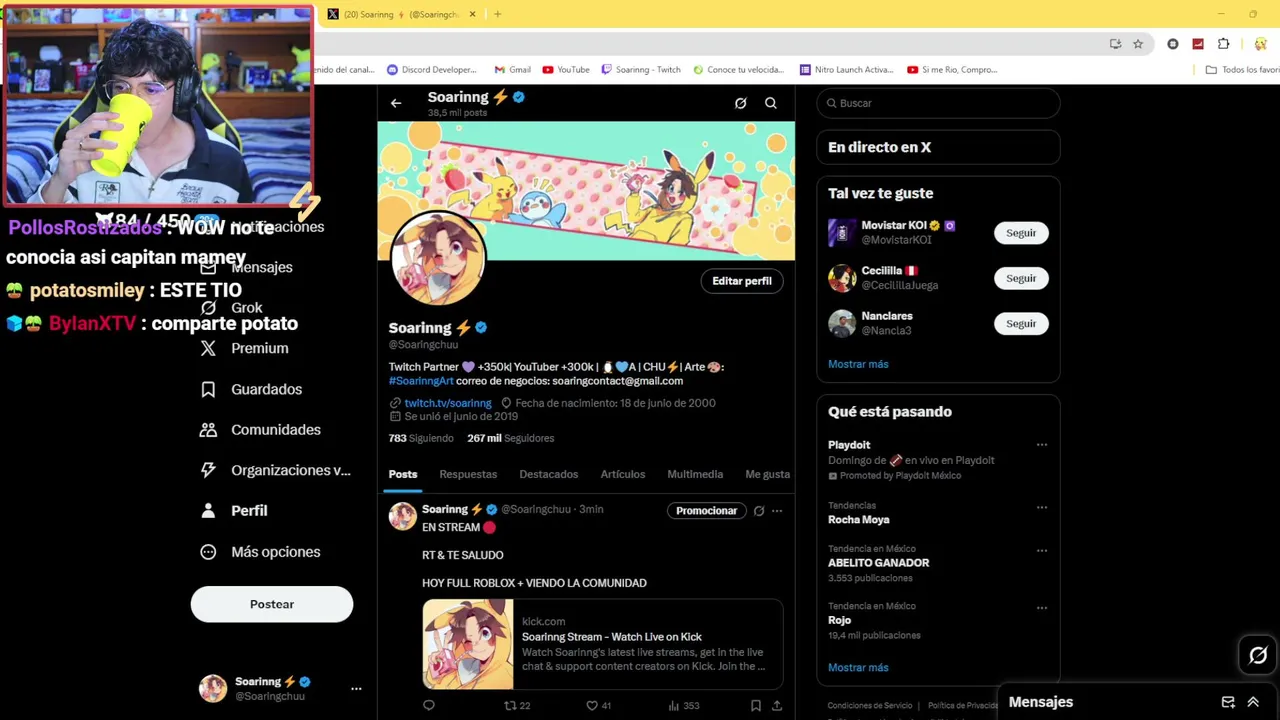This screenshot has width=1280, height=720.
Task: Open the #SoarinngArt hashtag link
Action: point(421,381)
